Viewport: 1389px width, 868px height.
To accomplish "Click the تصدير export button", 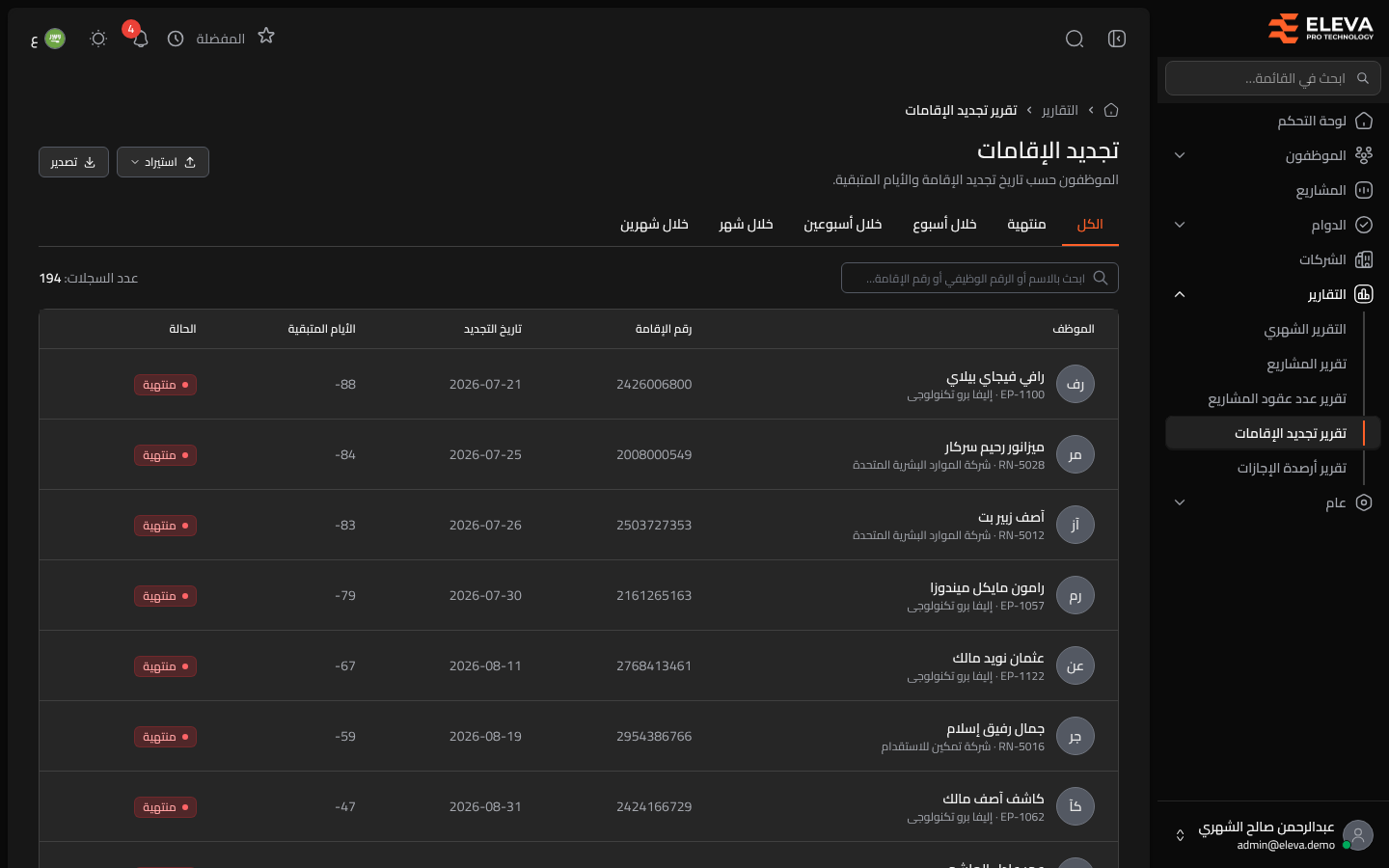I will pos(73,162).
